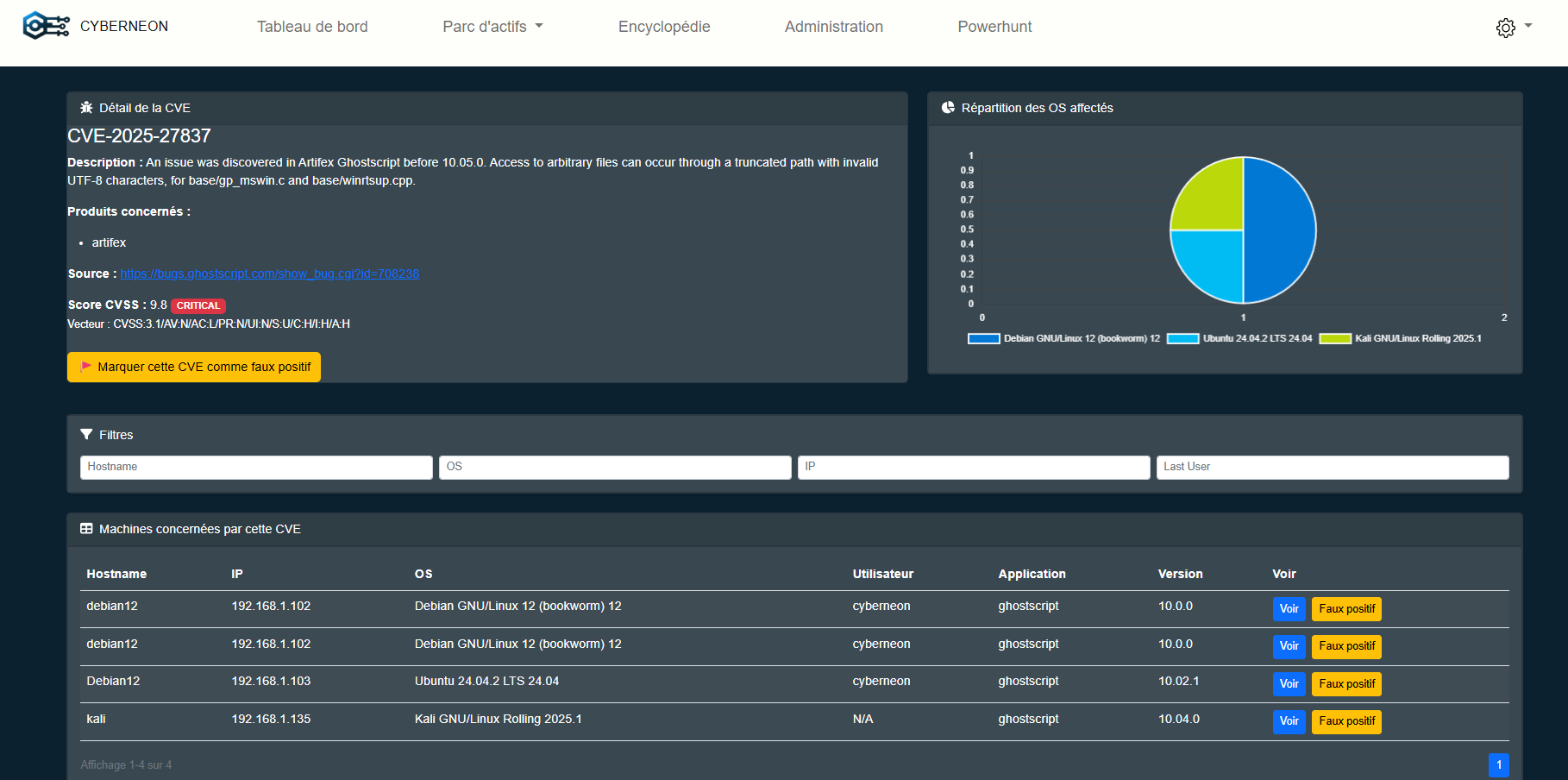Click the Application column header
This screenshot has width=1568, height=780.
coord(1032,574)
